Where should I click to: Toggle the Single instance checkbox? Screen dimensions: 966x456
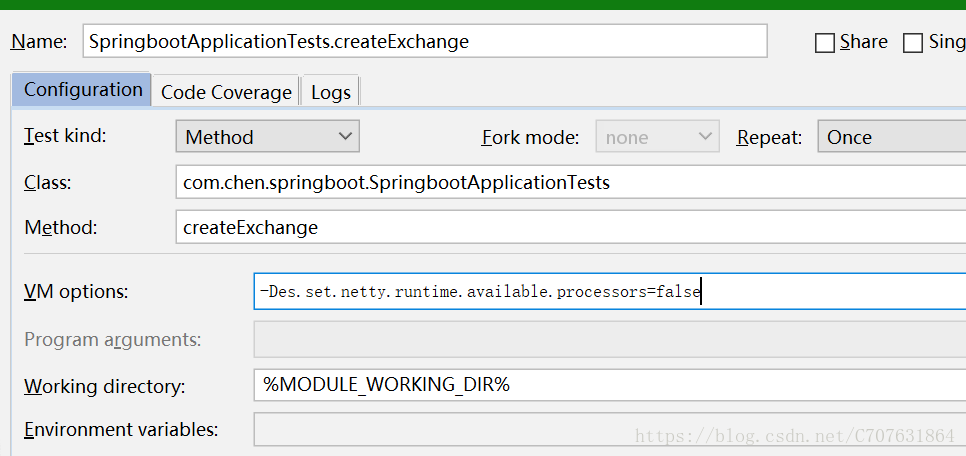point(912,43)
